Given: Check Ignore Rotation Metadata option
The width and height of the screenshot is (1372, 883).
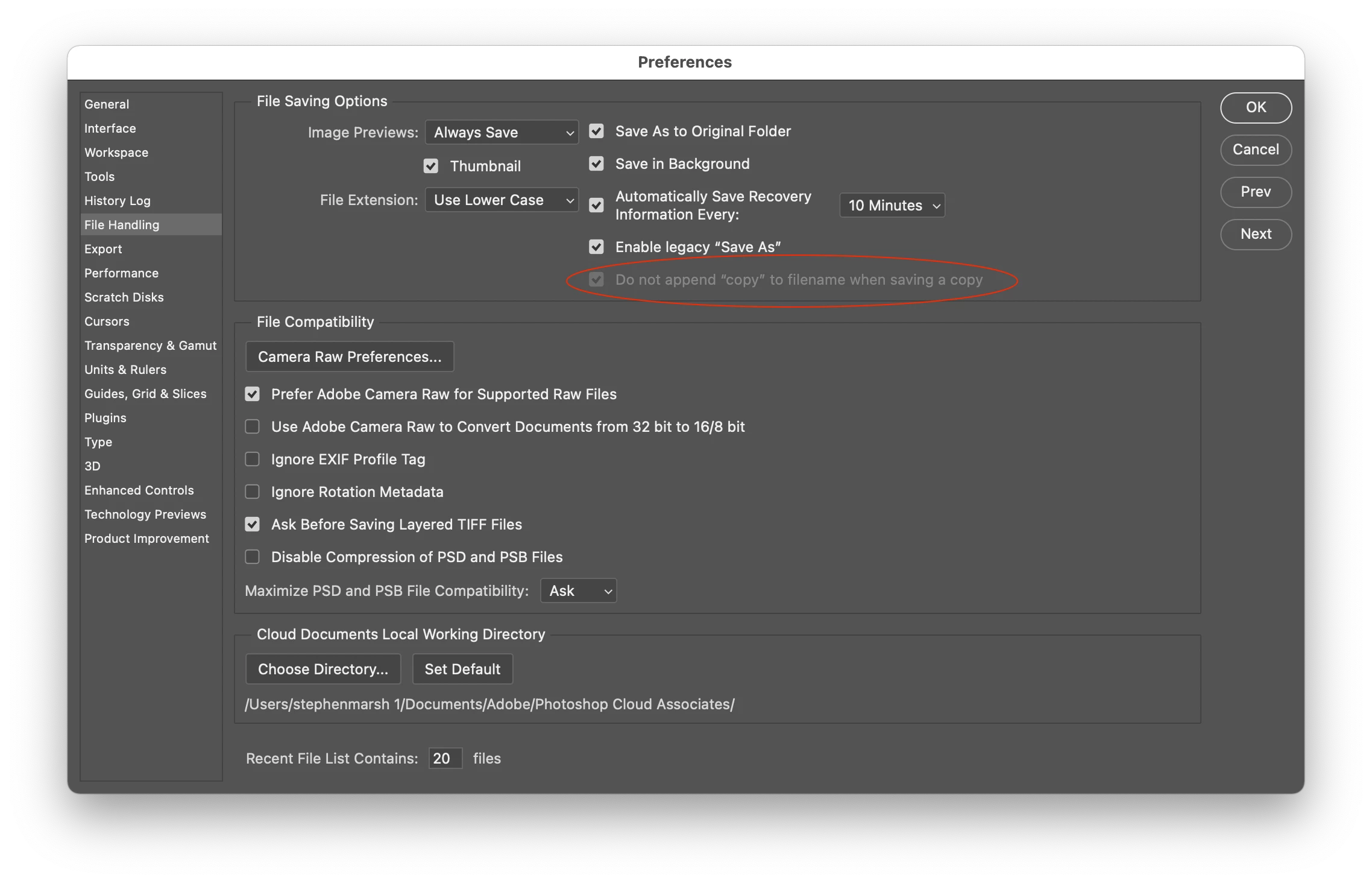Looking at the screenshot, I should coord(252,492).
